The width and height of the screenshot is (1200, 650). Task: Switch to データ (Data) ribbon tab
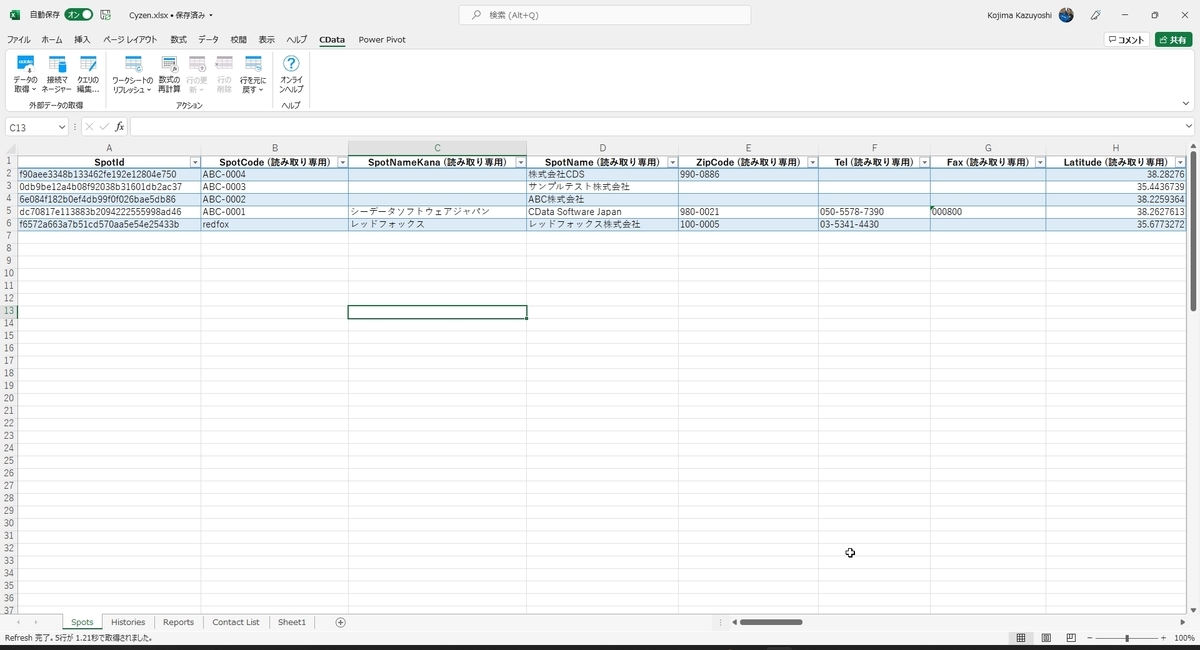coord(208,40)
